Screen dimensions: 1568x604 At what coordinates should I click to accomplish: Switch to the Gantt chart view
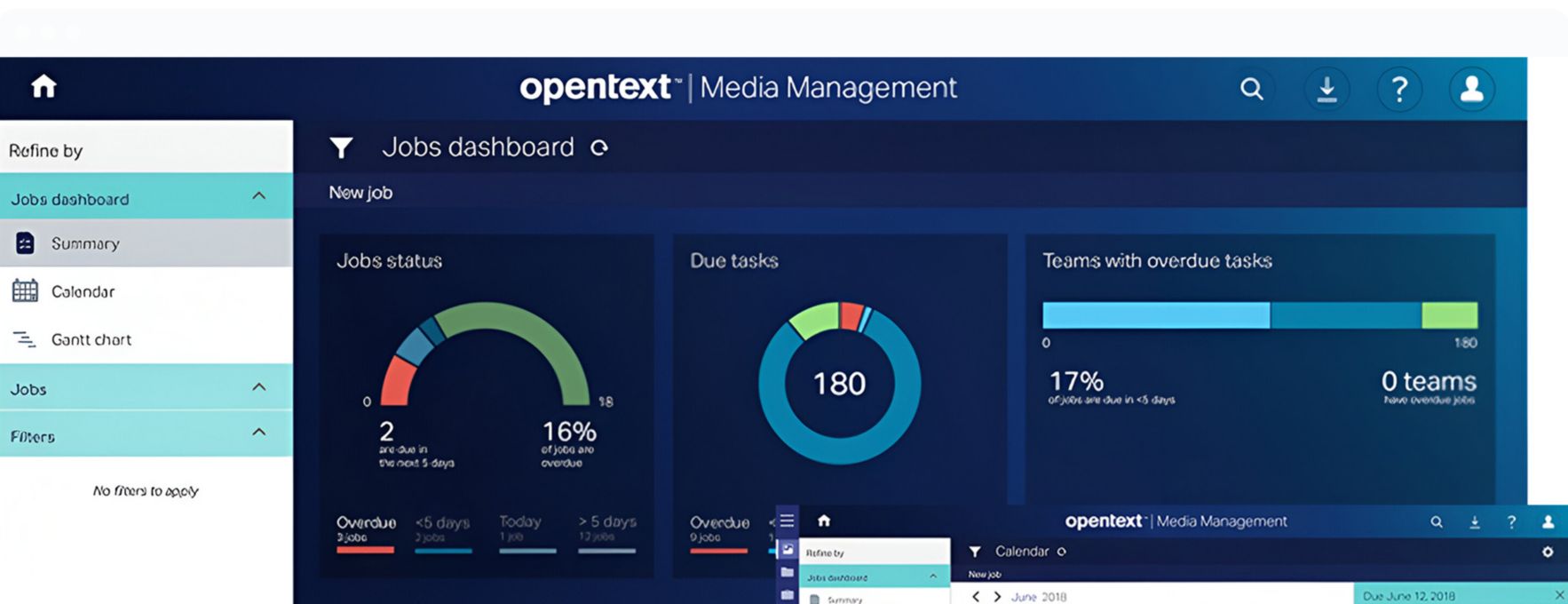tap(91, 339)
